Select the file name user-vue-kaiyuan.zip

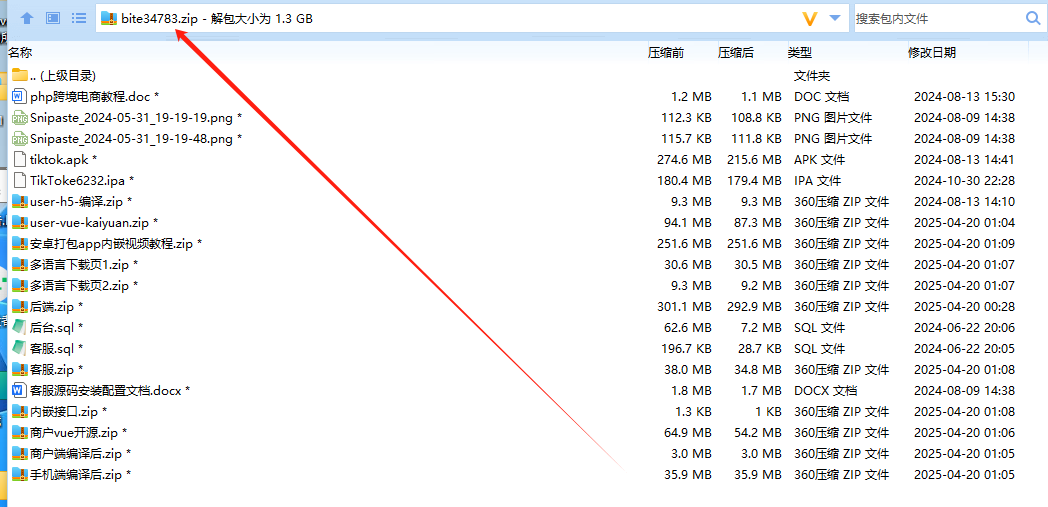coord(90,222)
